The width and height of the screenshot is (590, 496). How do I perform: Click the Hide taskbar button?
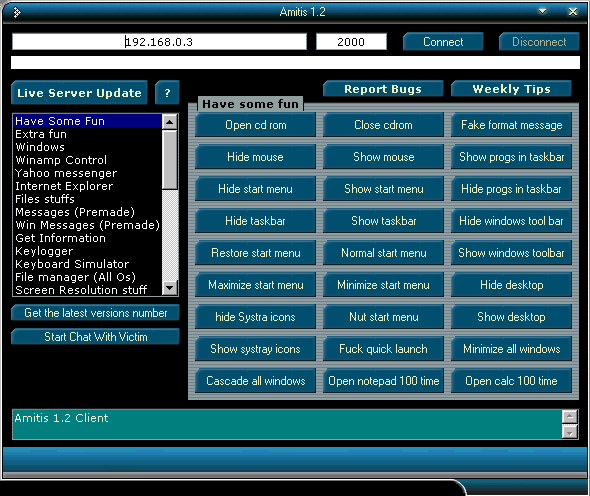point(255,221)
